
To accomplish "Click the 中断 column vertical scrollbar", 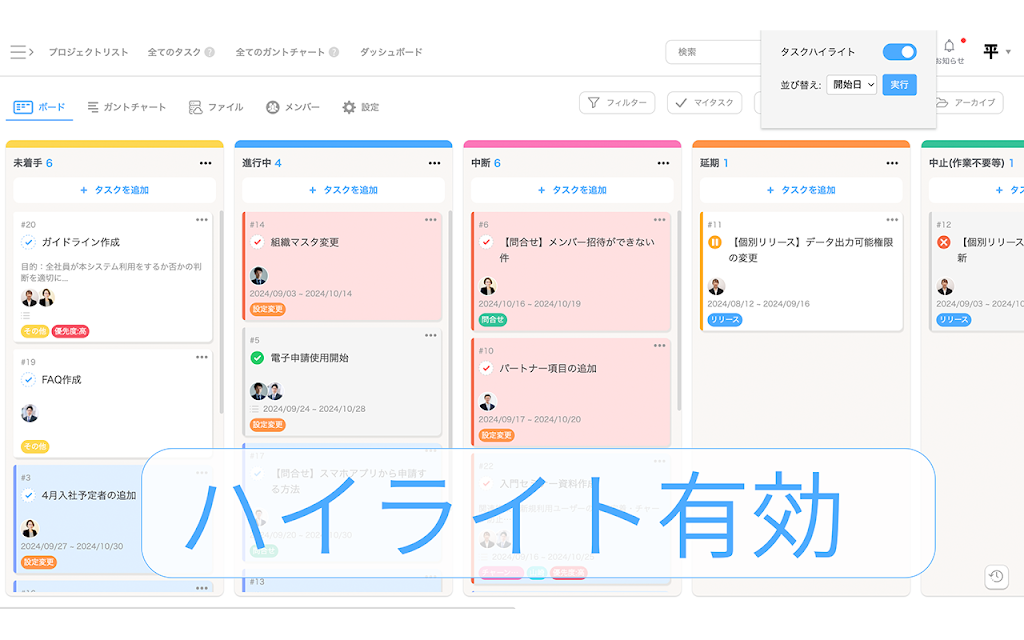I will pos(679,310).
